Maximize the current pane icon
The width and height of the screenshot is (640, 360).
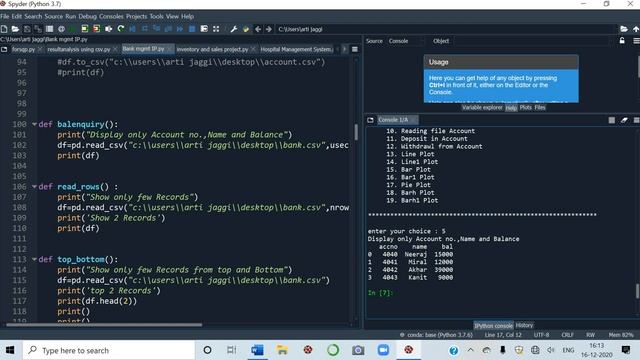(204, 29)
